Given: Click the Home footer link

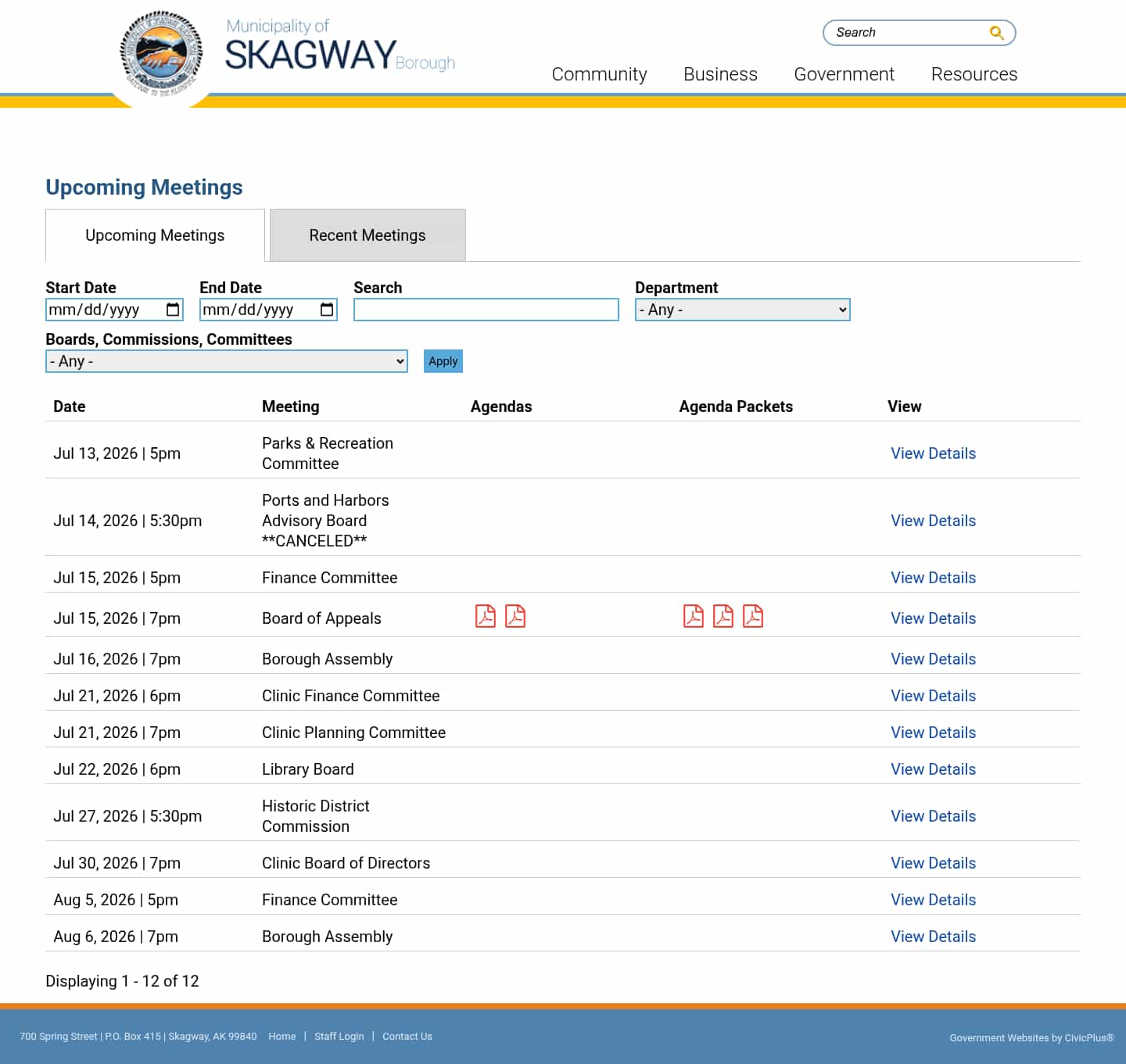Looking at the screenshot, I should (281, 1037).
